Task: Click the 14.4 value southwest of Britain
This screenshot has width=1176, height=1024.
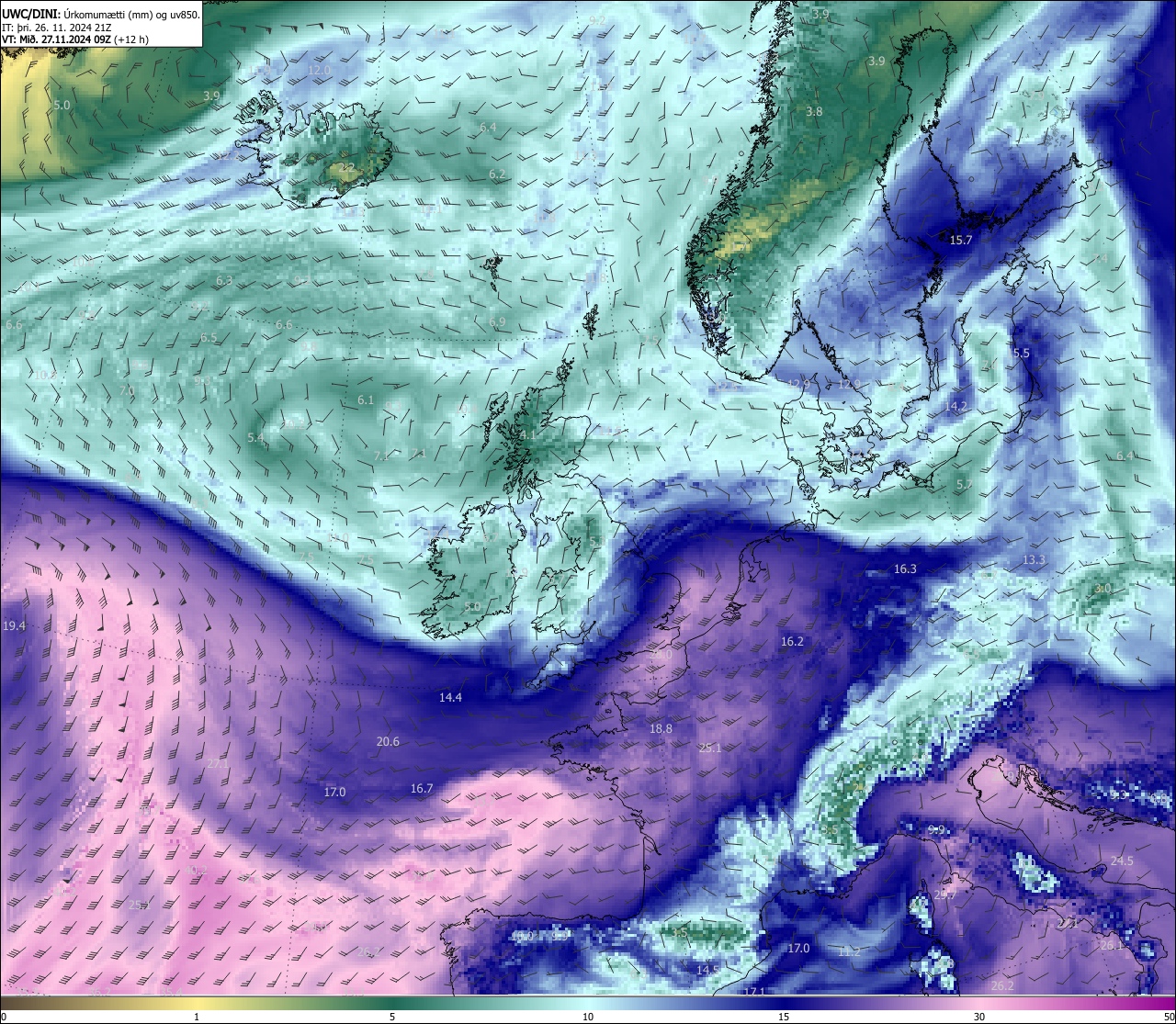Action: 450,698
